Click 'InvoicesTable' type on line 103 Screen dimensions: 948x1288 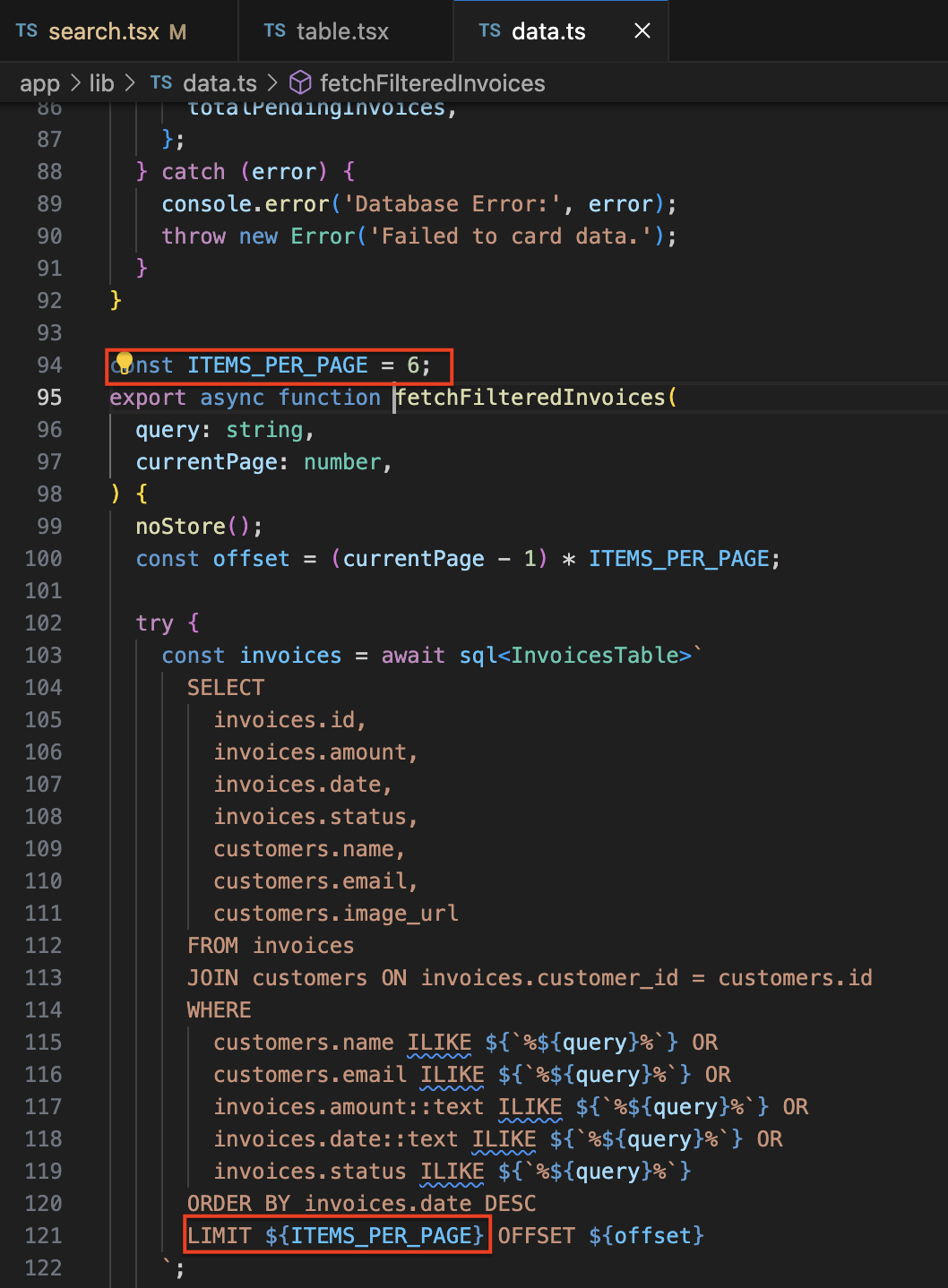click(596, 656)
